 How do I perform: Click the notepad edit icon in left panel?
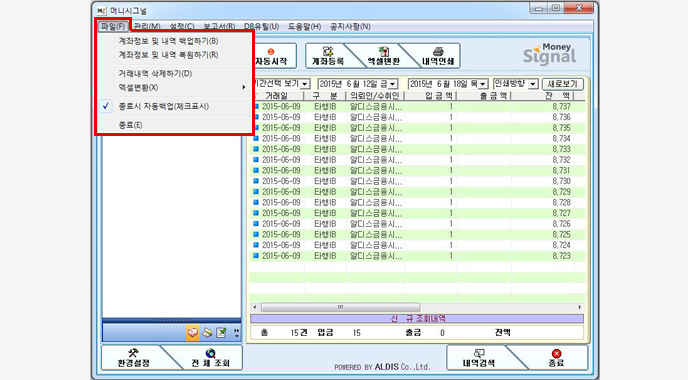[222, 333]
